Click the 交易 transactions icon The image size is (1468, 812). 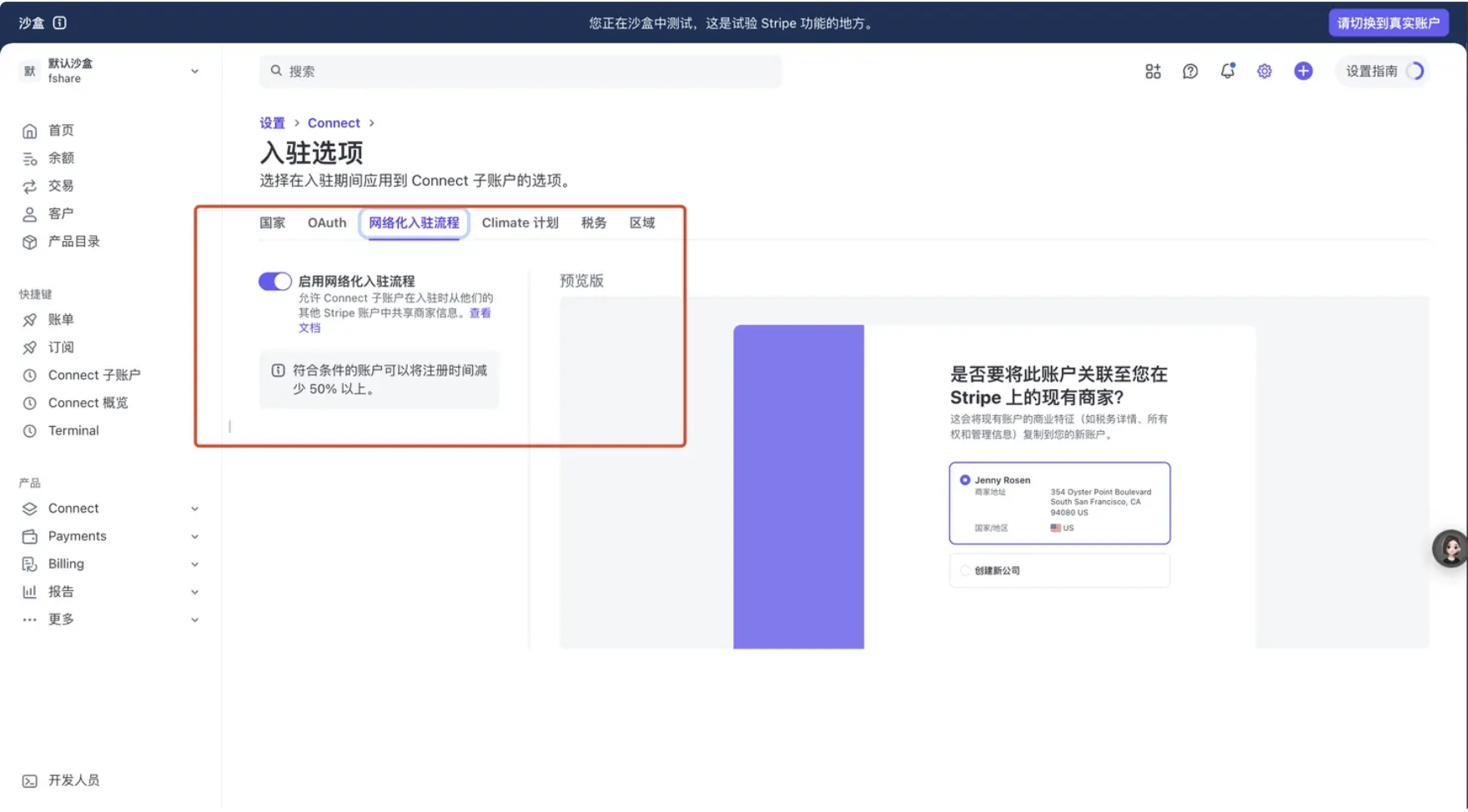[x=30, y=186]
